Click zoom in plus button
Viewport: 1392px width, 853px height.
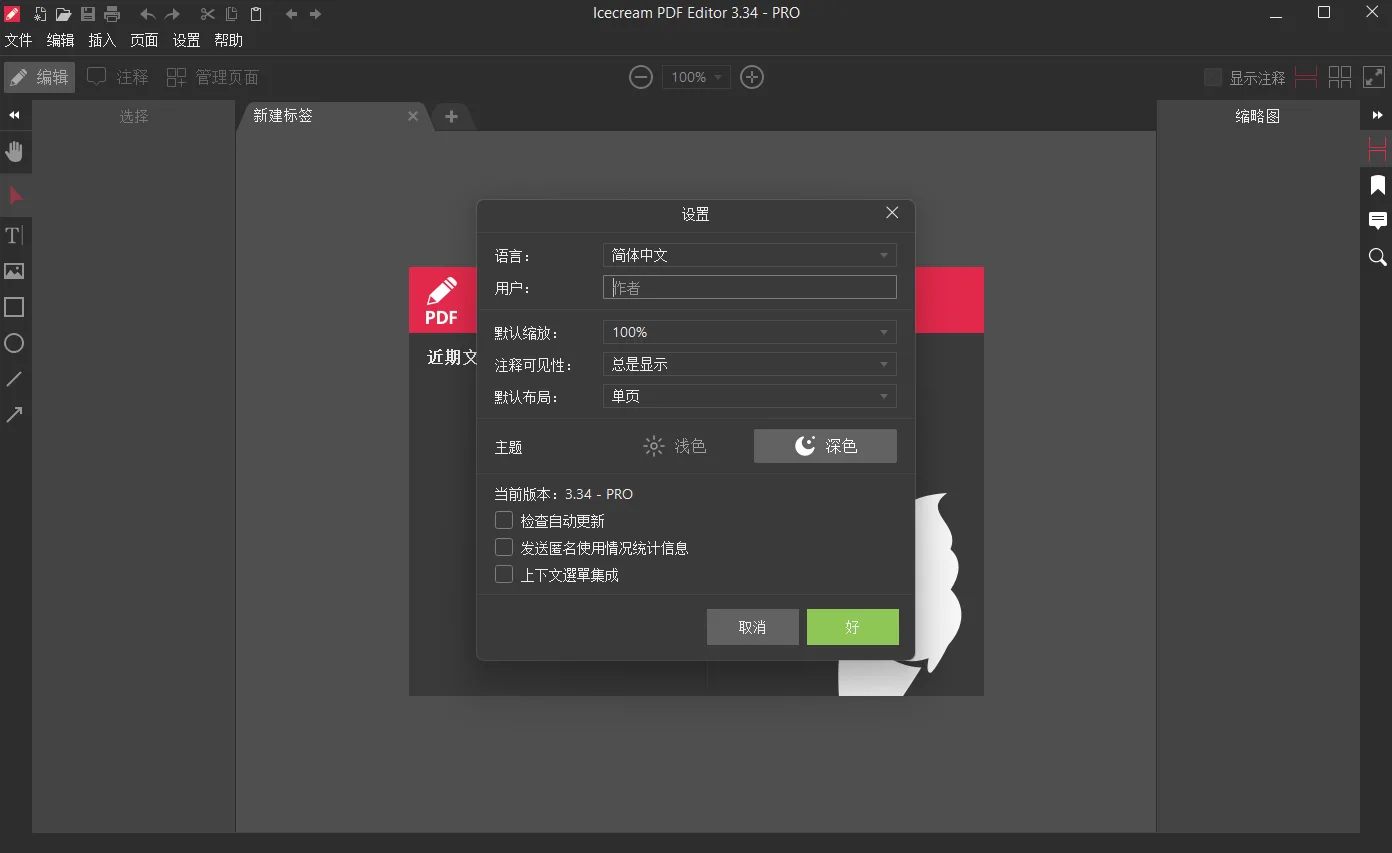point(752,77)
